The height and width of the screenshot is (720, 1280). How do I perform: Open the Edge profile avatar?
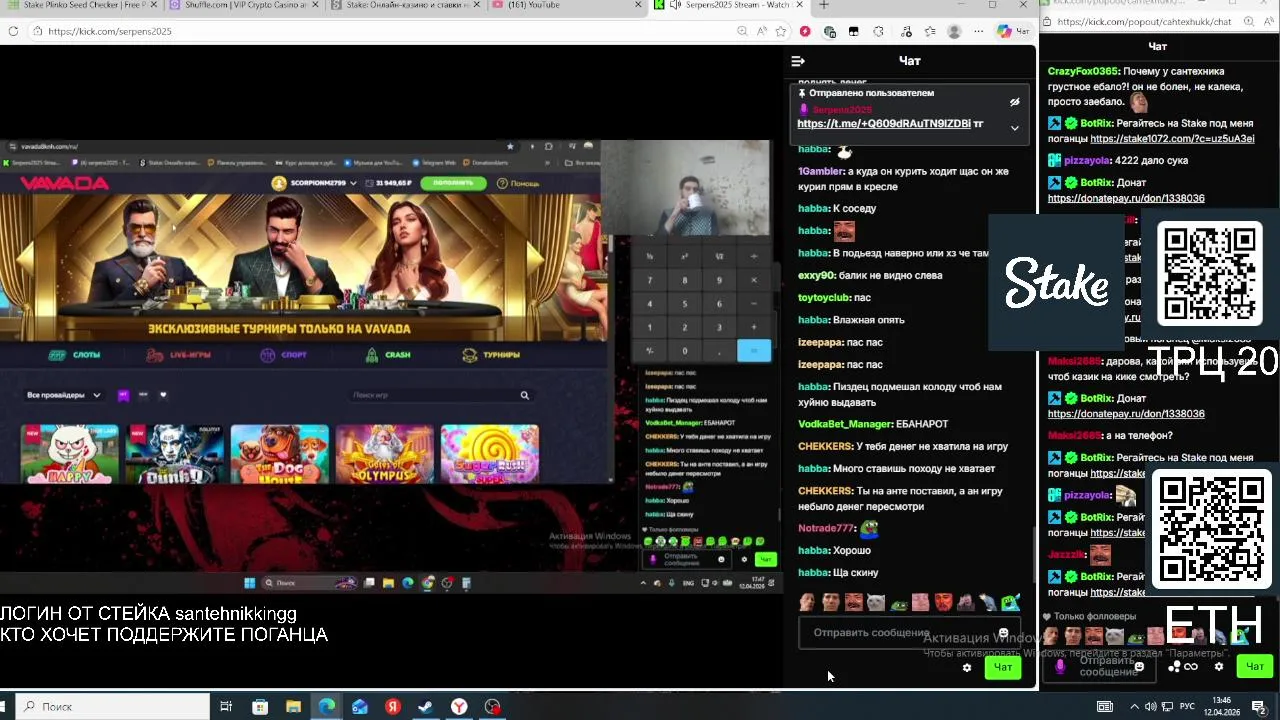[x=954, y=31]
